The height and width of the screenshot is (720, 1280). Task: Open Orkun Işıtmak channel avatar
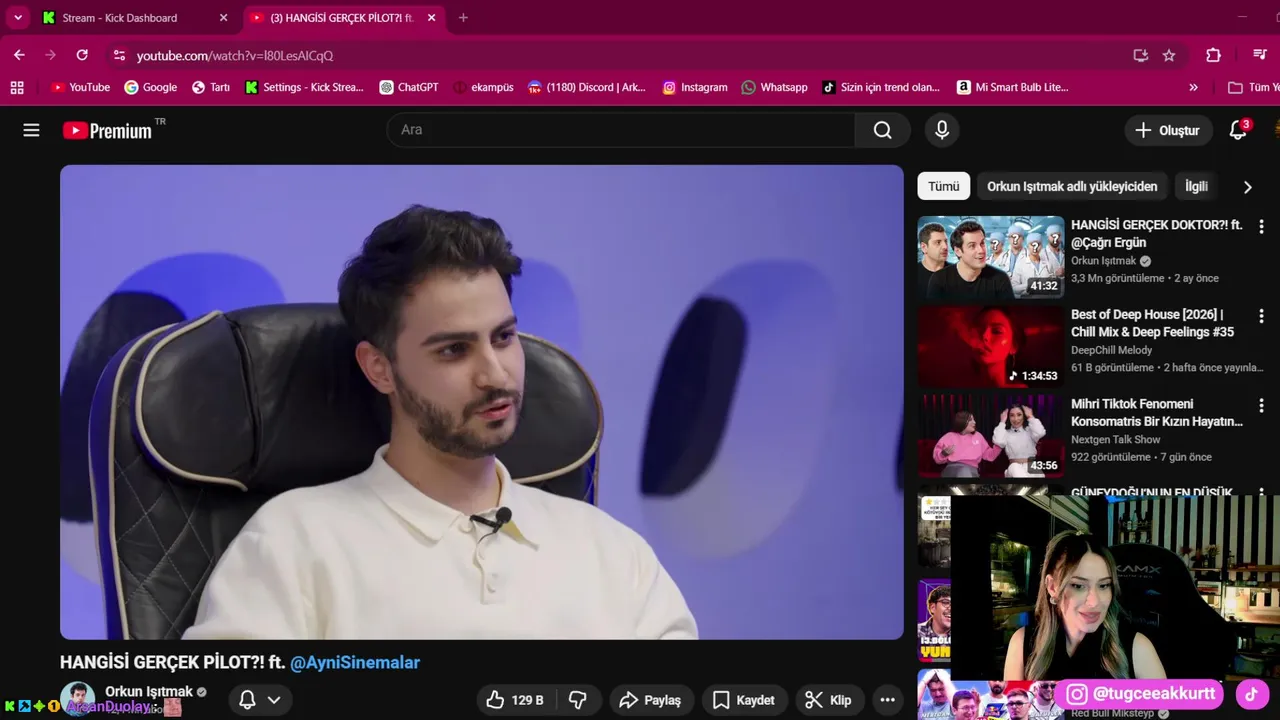tap(77, 698)
